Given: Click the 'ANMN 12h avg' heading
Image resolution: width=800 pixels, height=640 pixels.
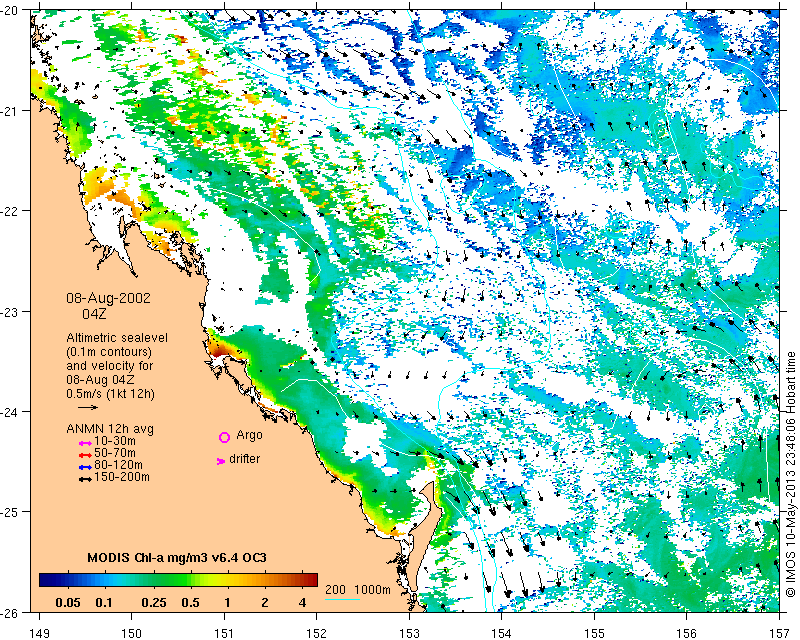Looking at the screenshot, I should [110, 429].
